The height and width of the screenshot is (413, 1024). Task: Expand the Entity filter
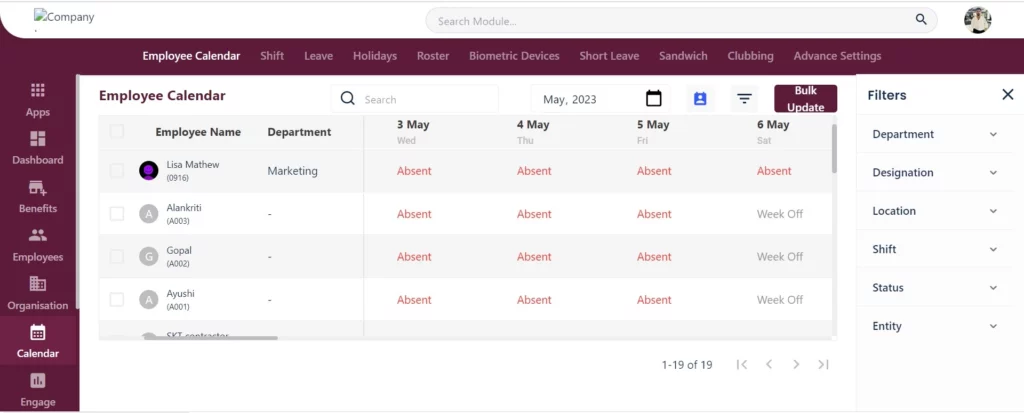(x=935, y=326)
